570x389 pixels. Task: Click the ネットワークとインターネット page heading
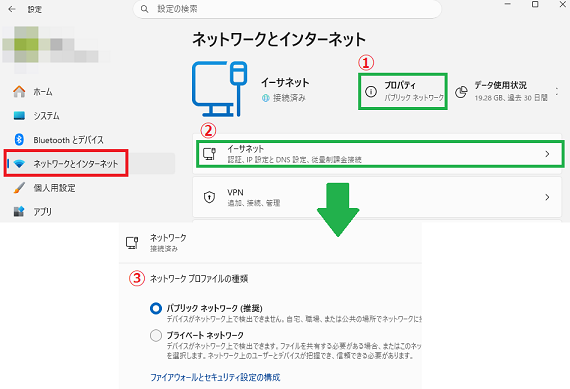[x=279, y=39]
